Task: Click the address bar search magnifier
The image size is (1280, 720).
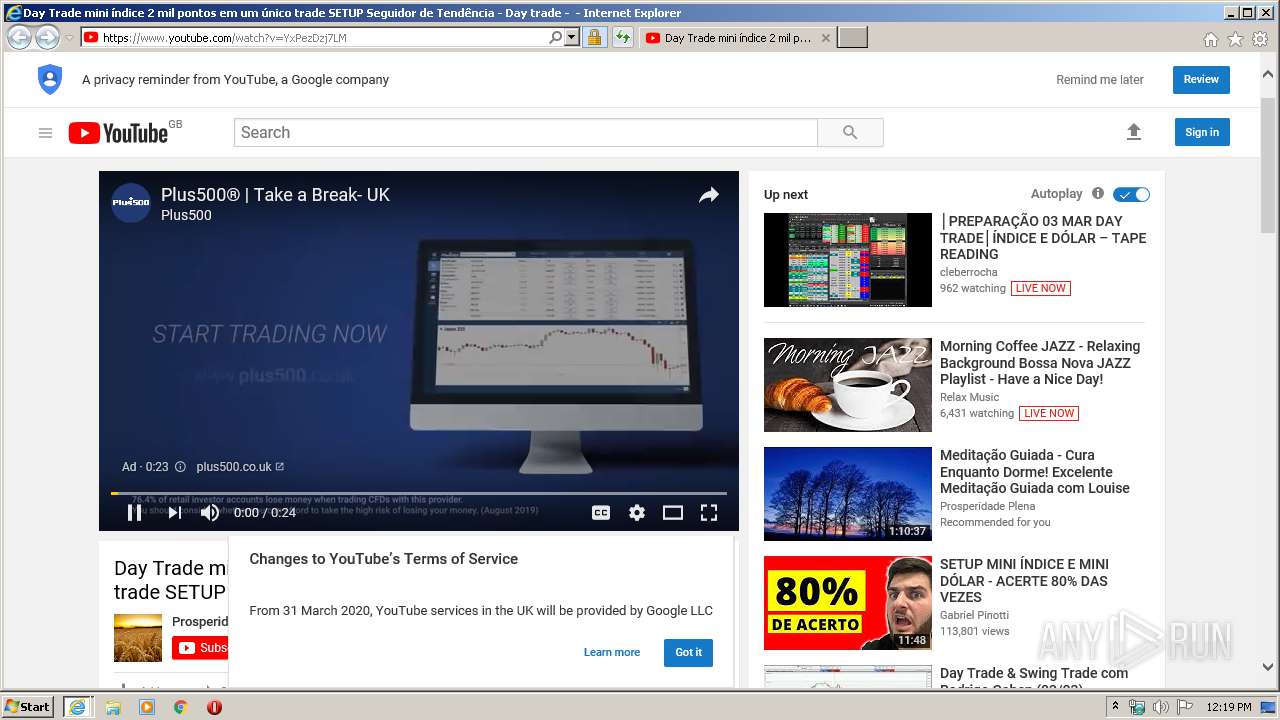Action: (555, 37)
